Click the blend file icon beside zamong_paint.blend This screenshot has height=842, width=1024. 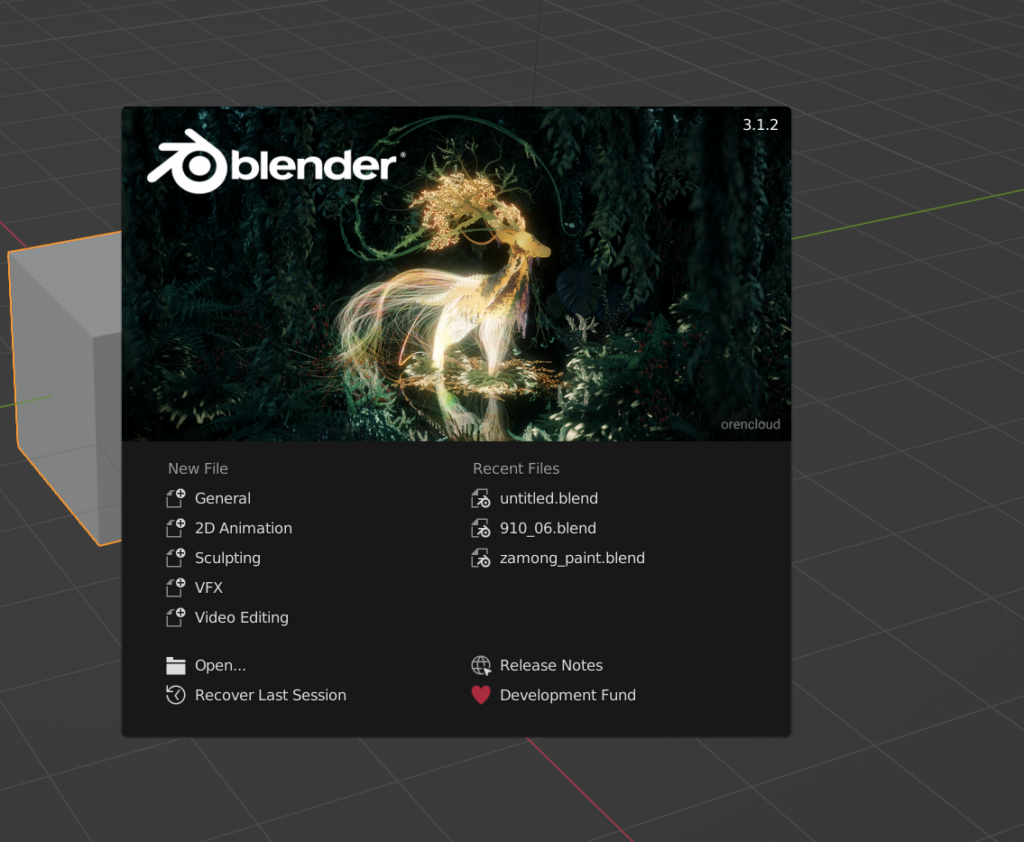pos(481,558)
